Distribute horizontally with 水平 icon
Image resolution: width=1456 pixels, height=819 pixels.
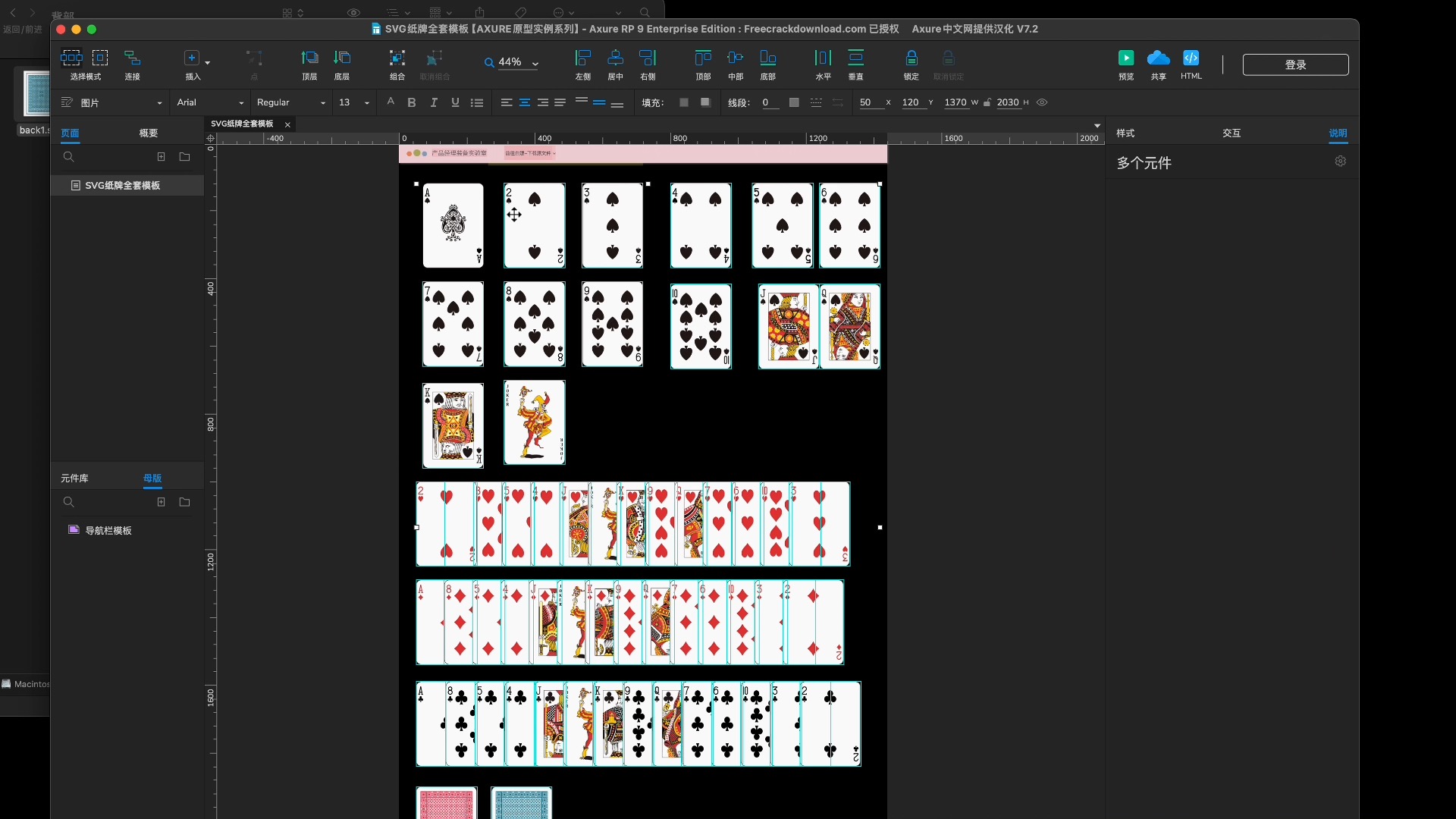(823, 58)
